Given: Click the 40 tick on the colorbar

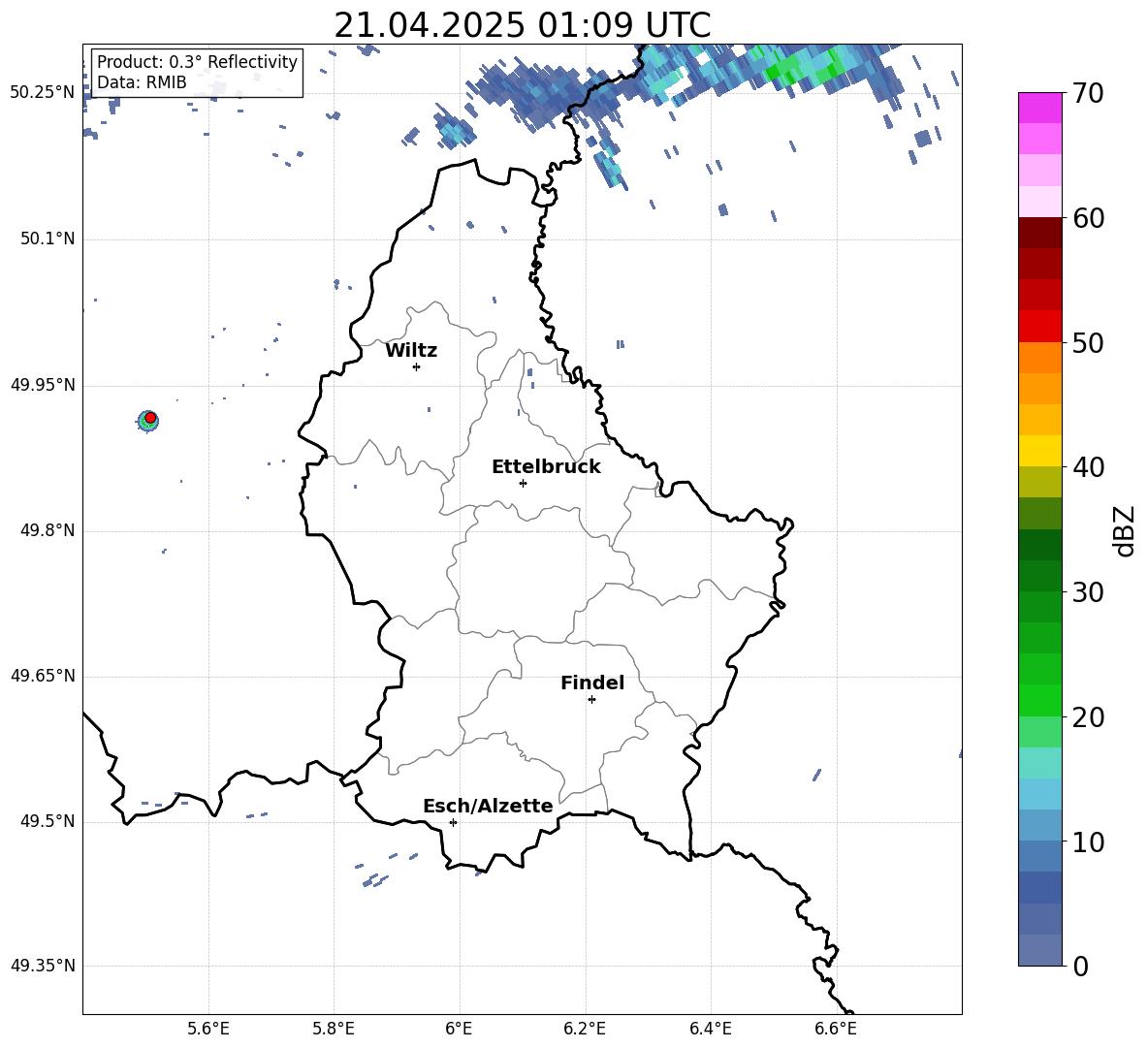Looking at the screenshot, I should point(1088,467).
